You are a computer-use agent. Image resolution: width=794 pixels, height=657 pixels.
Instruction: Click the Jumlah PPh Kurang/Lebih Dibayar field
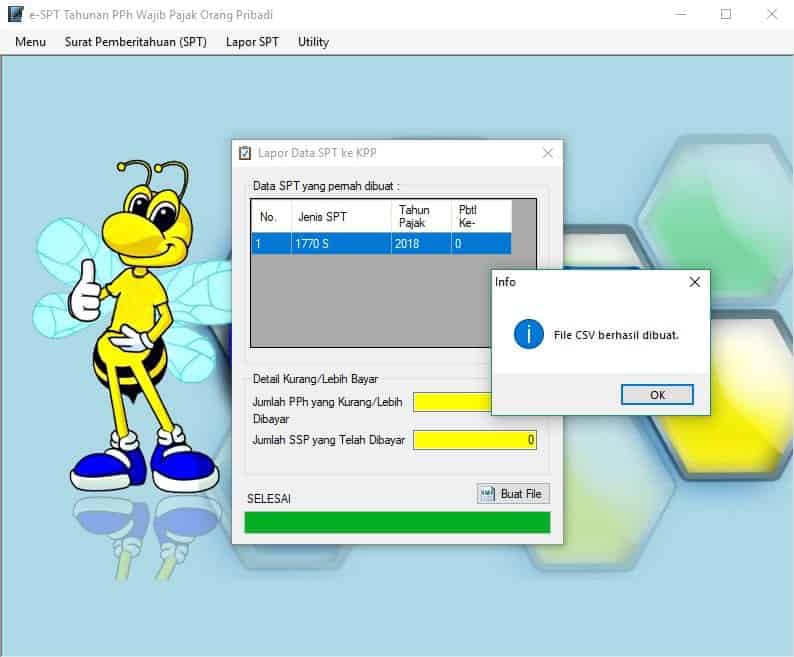tap(452, 402)
